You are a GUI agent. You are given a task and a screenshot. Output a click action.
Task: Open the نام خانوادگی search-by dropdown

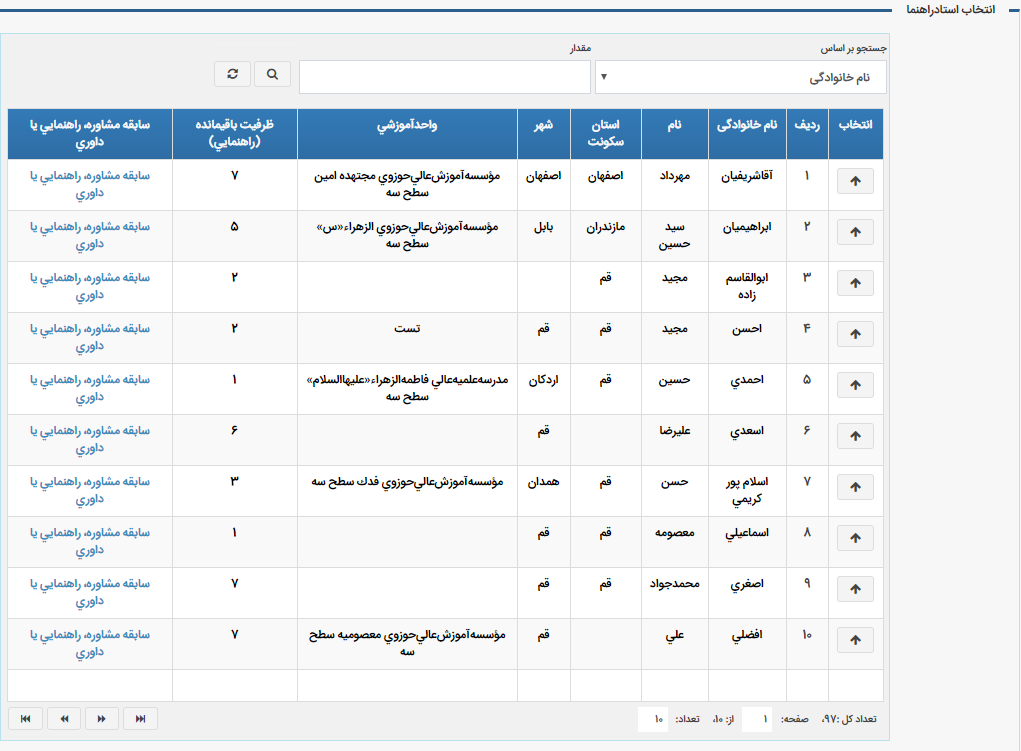741,78
